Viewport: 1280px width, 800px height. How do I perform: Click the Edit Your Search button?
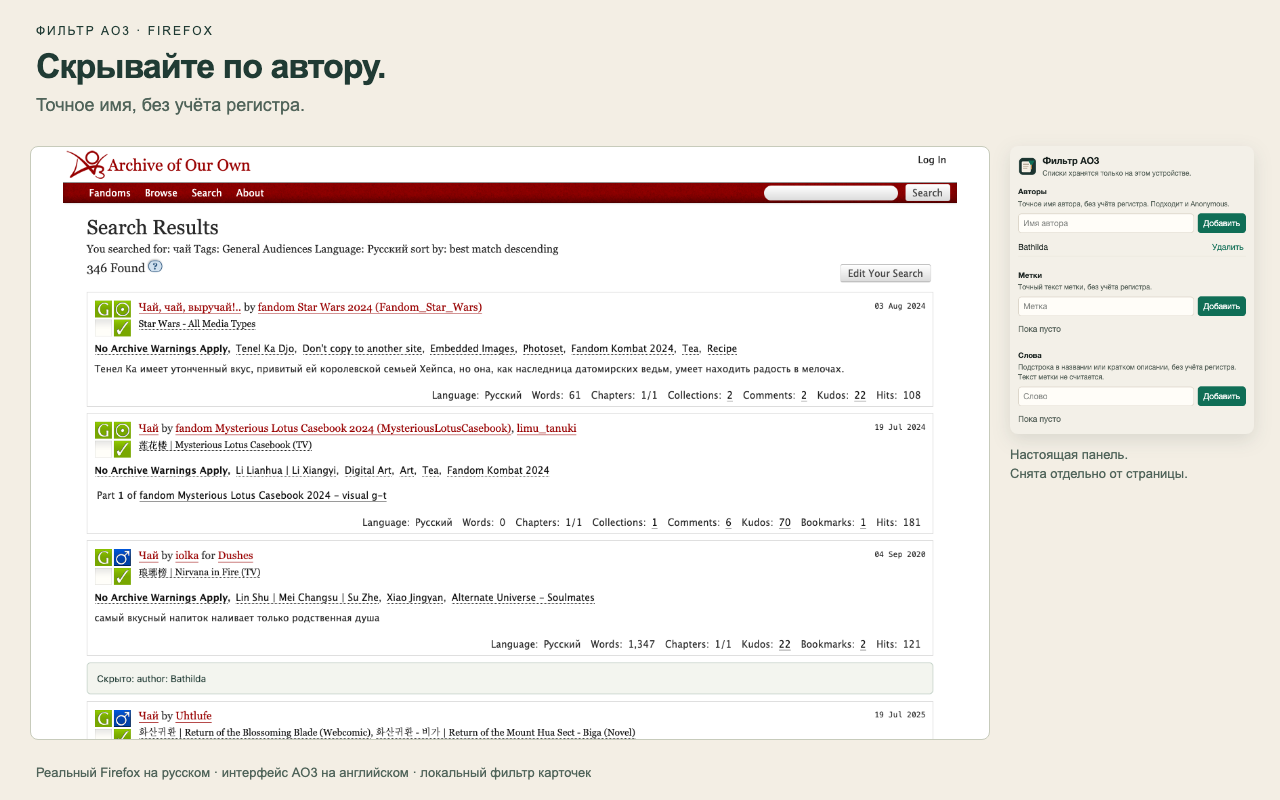click(x=885, y=274)
